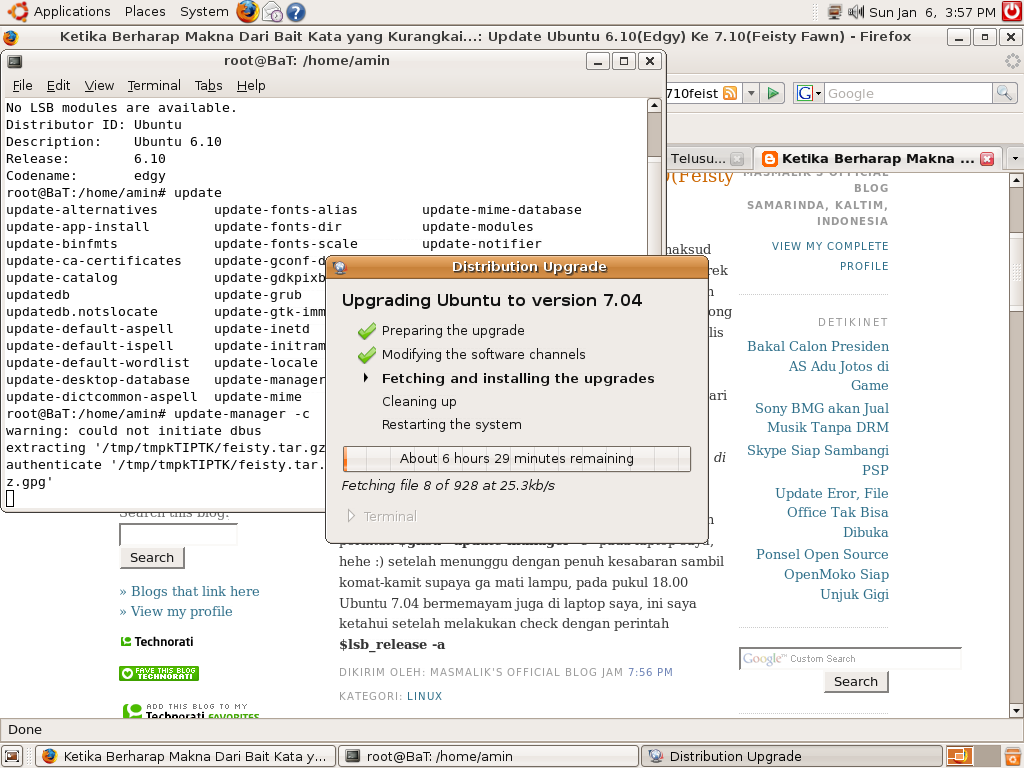Click the red power quit icon
Image resolution: width=1024 pixels, height=768 pixels.
(1012, 11)
